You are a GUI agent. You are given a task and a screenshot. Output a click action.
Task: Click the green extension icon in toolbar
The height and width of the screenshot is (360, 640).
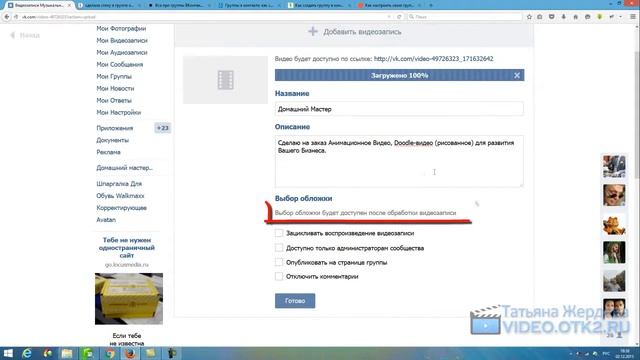[x=599, y=17]
